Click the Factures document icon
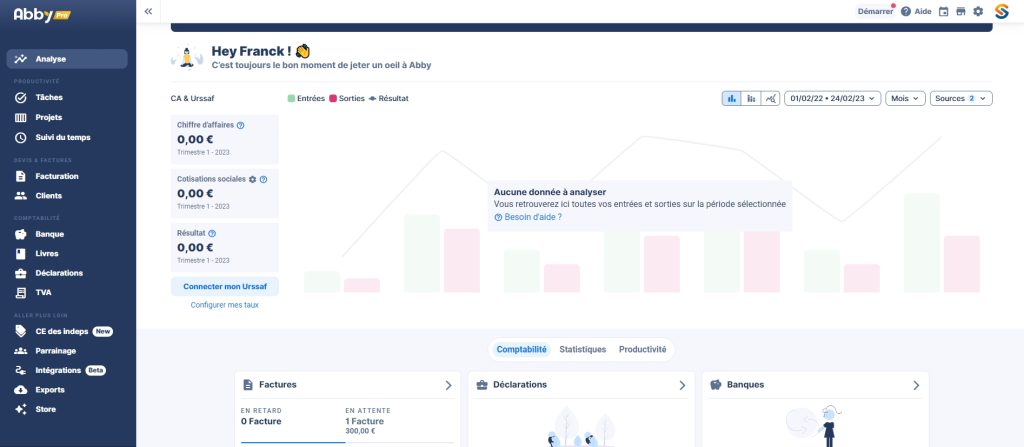 point(248,385)
